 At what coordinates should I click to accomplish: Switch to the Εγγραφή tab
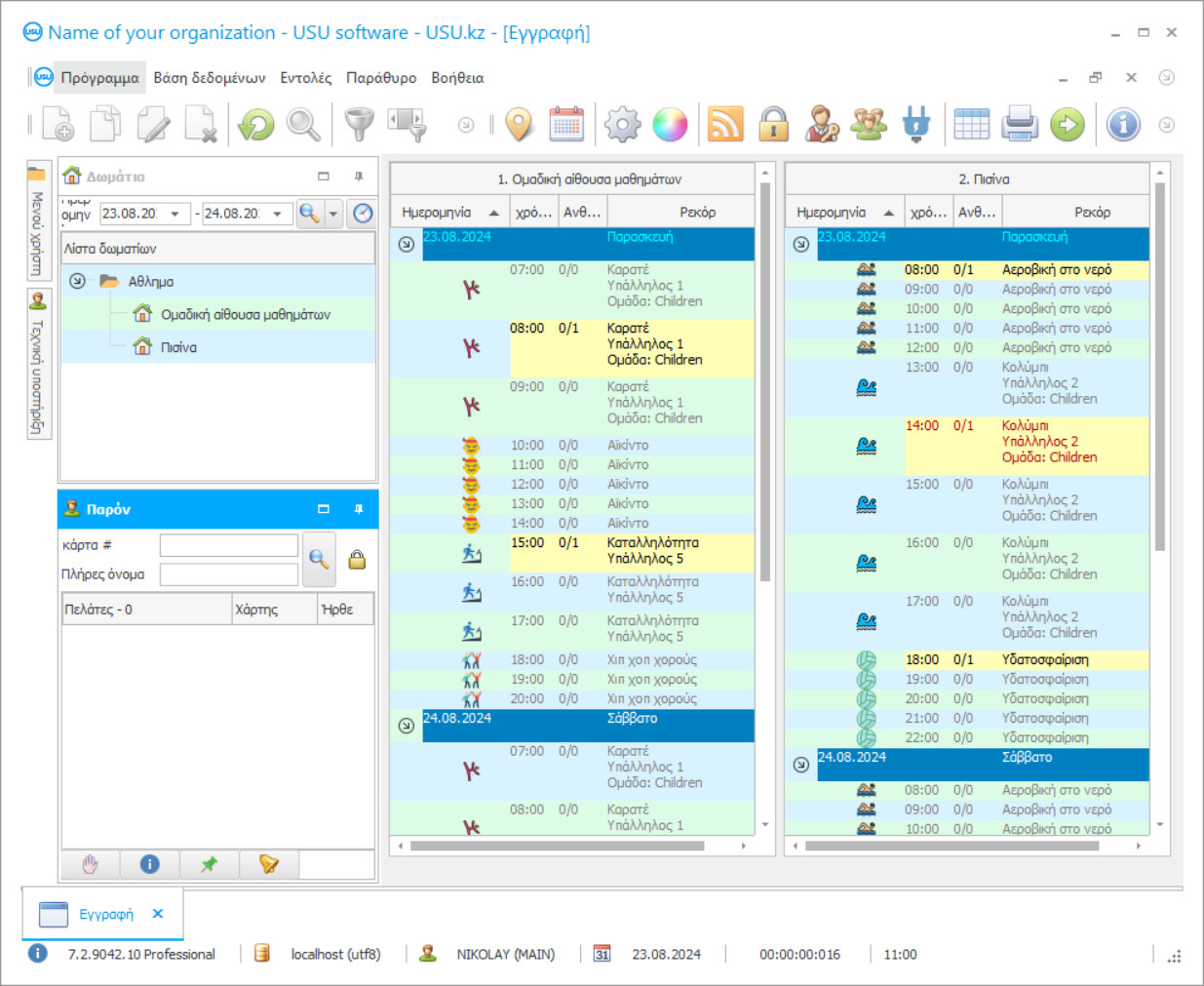(105, 914)
